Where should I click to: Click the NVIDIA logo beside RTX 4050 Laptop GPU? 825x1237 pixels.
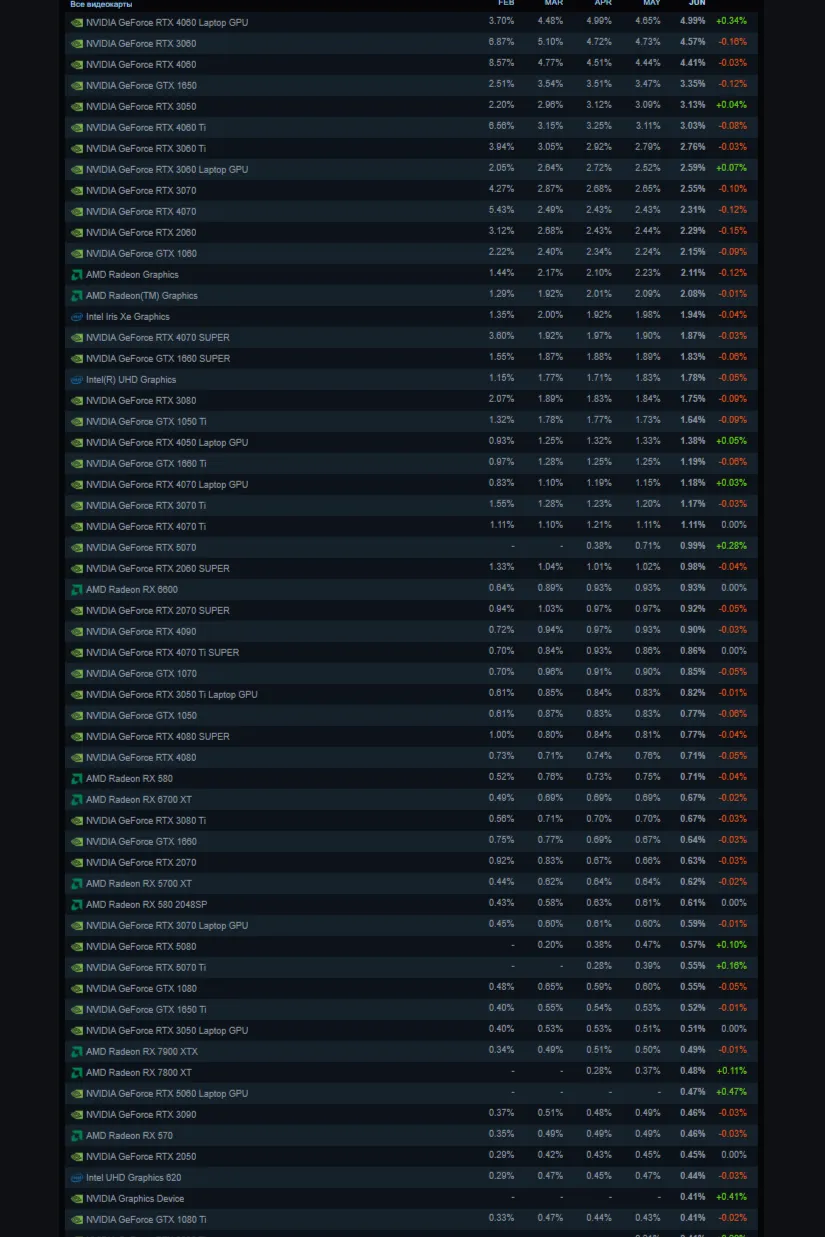(x=77, y=442)
